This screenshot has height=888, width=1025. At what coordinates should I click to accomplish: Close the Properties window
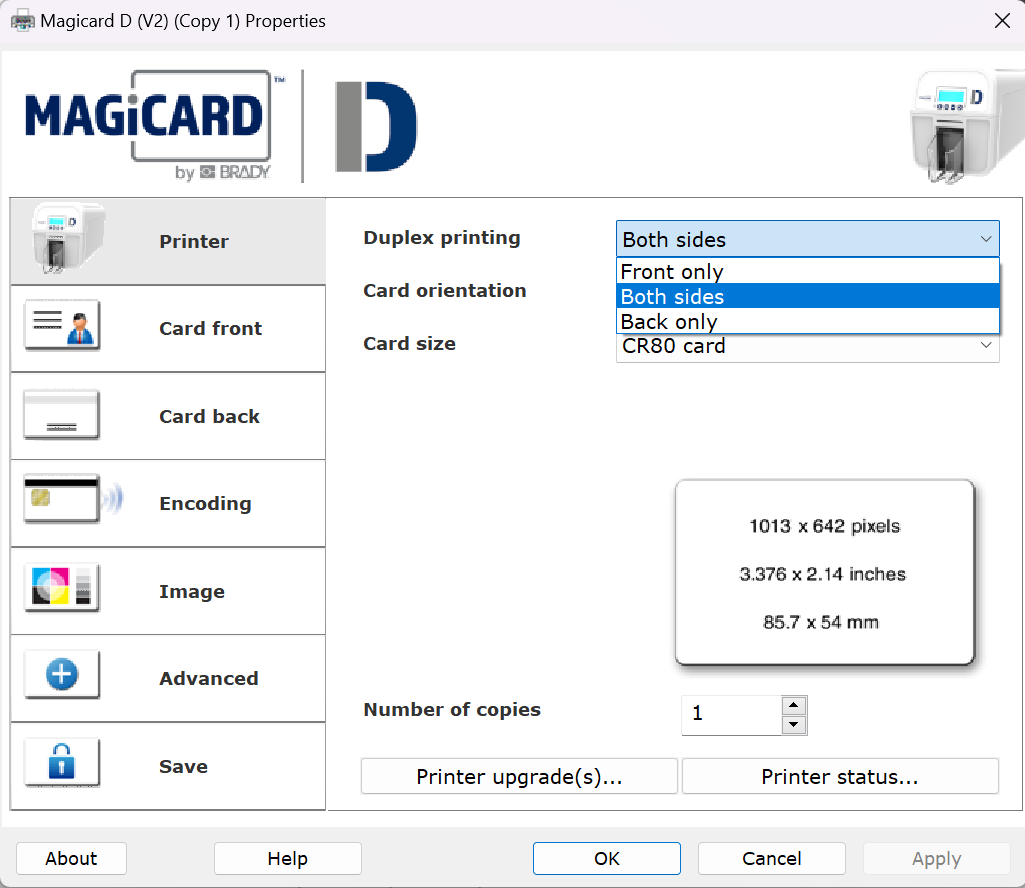pyautogui.click(x=1001, y=21)
